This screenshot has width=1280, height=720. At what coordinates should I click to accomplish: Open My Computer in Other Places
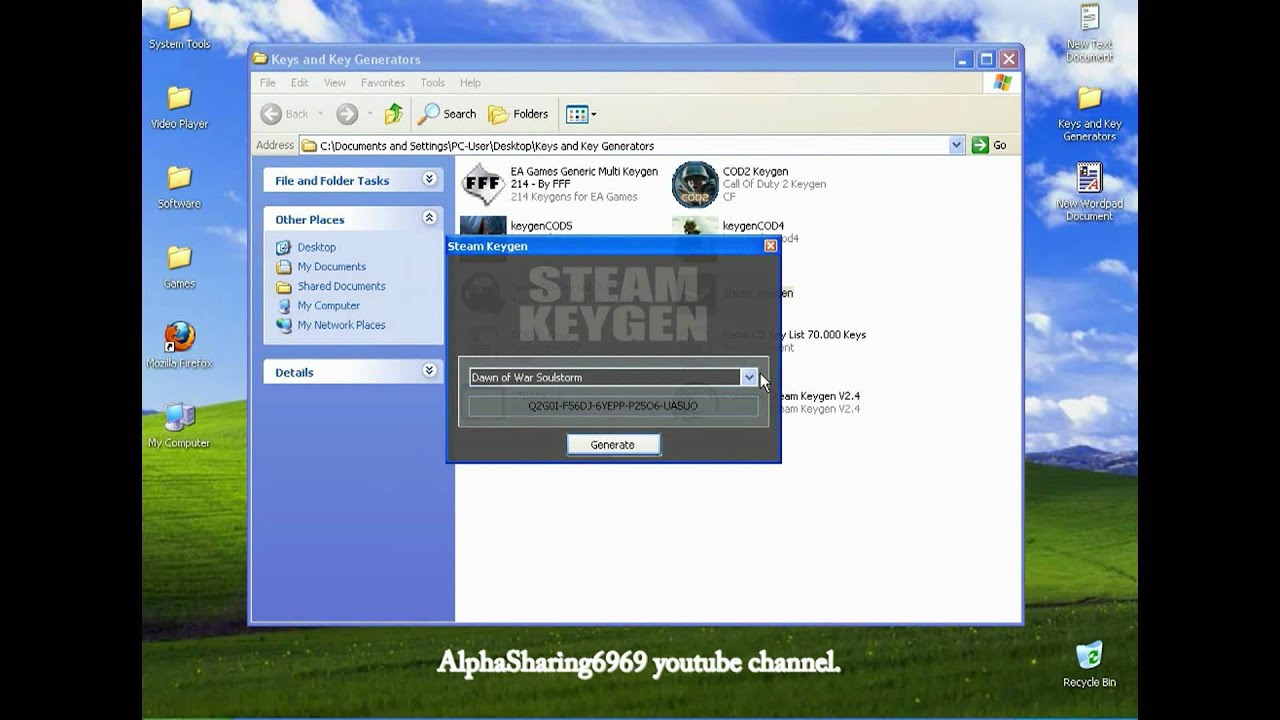coord(328,306)
